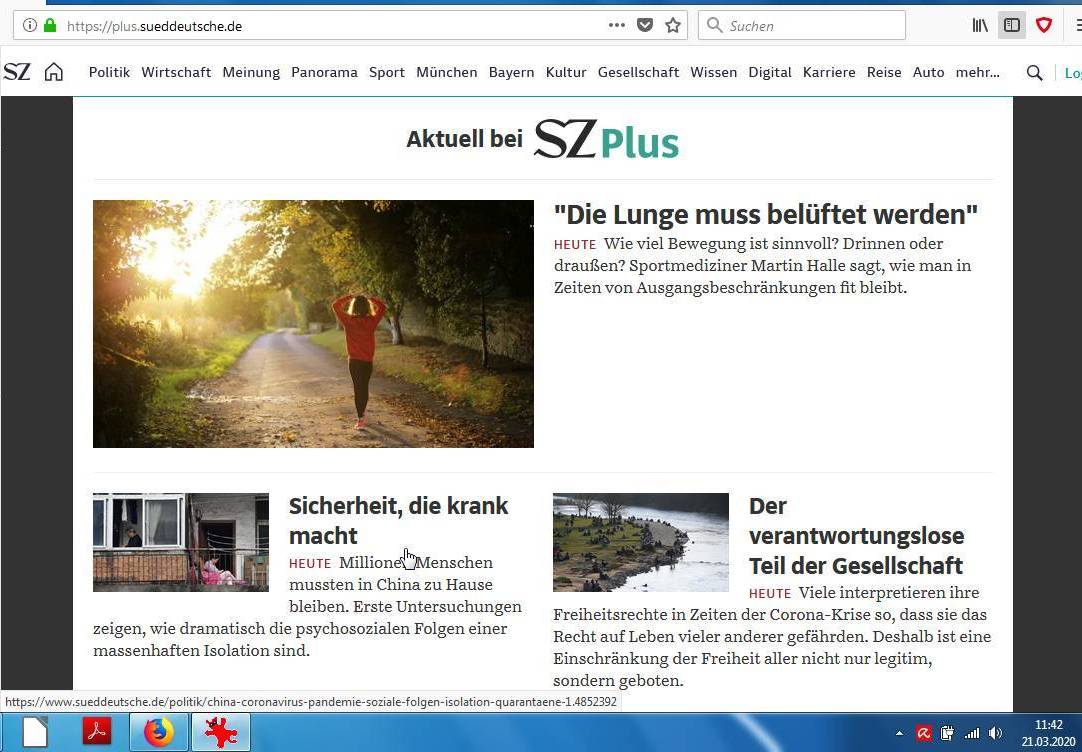Open Adobe Acrobat Reader from the taskbar

coord(97,732)
